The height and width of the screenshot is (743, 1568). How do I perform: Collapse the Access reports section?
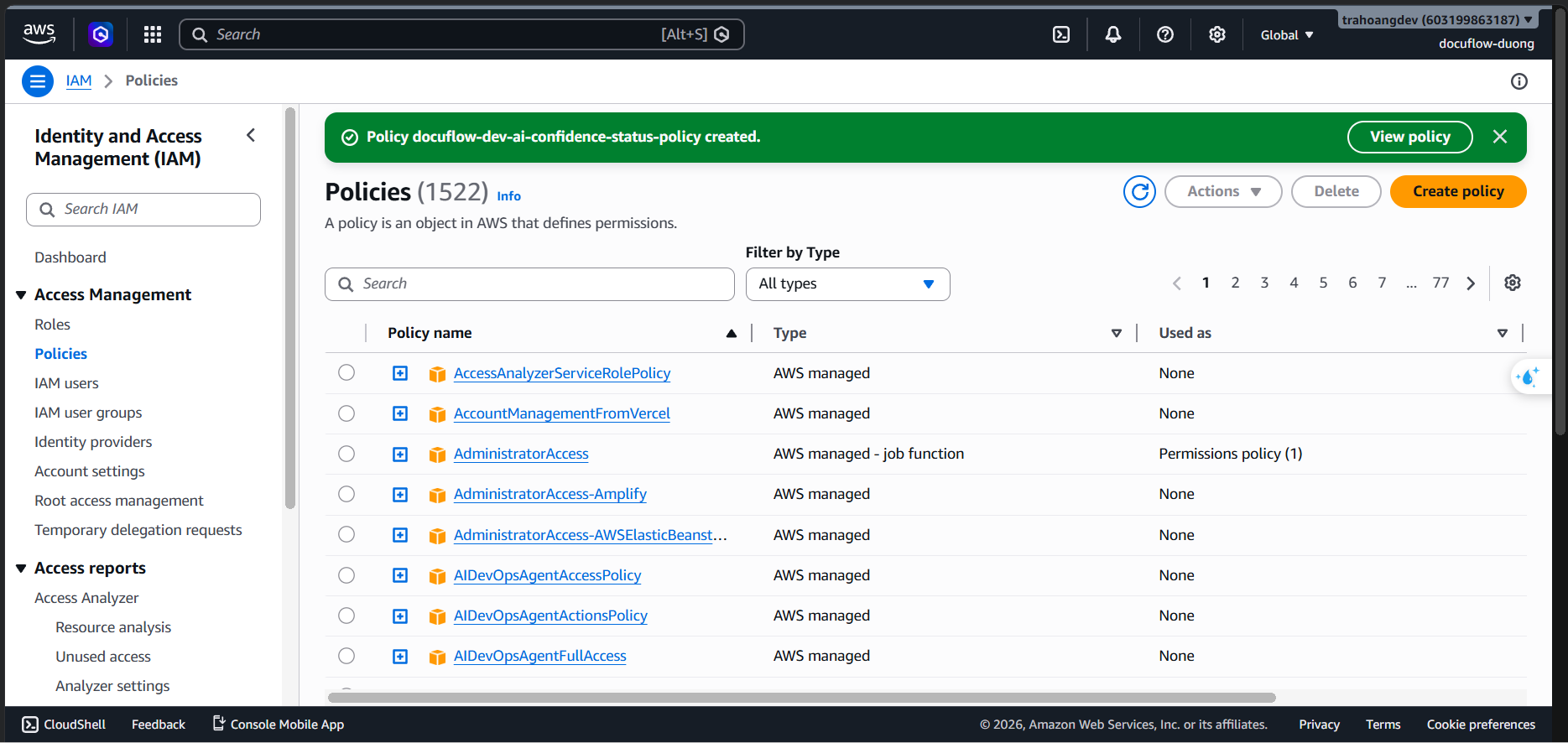pos(21,569)
